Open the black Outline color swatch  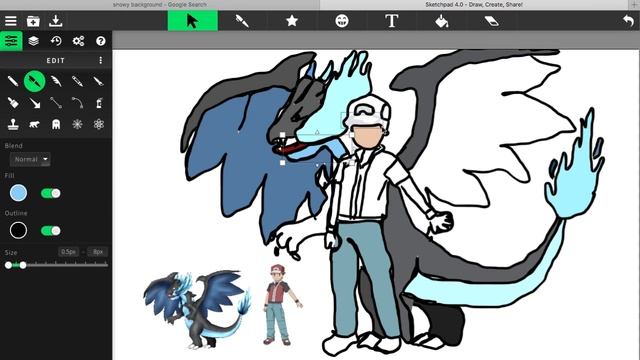click(x=18, y=231)
